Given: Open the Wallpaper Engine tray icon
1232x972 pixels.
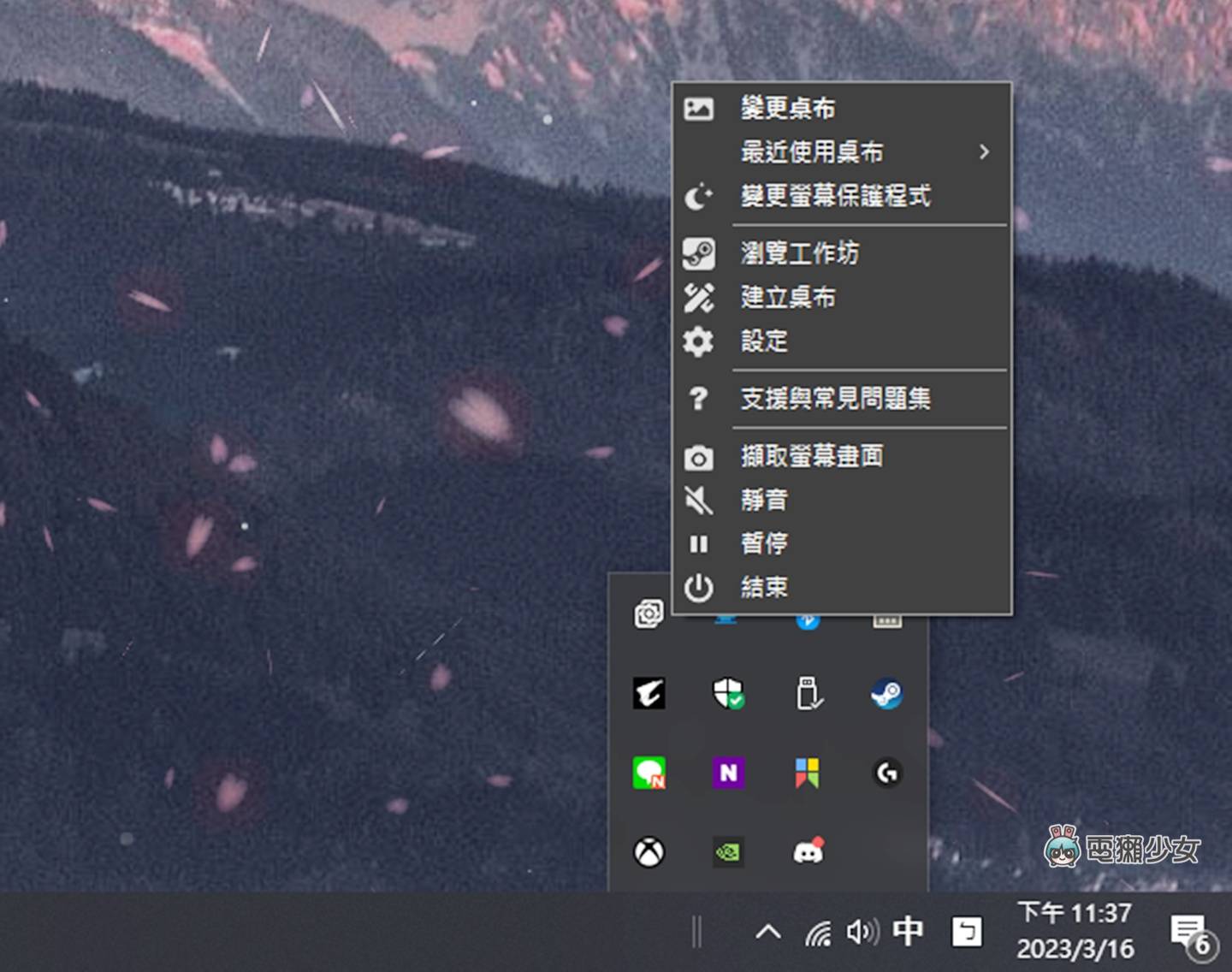Looking at the screenshot, I should 650,614.
